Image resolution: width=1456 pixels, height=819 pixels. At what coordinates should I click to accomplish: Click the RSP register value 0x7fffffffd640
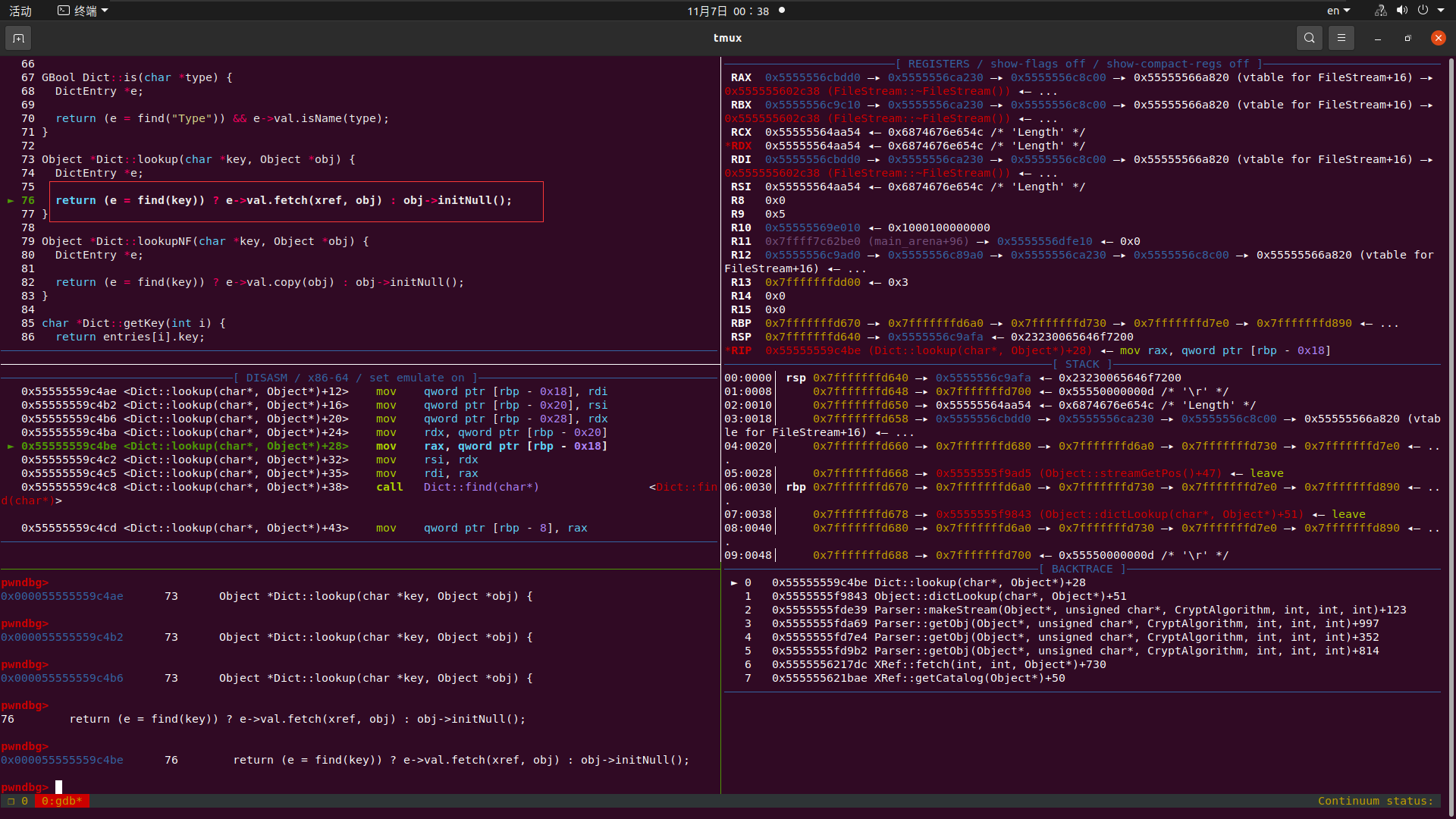[x=812, y=337]
